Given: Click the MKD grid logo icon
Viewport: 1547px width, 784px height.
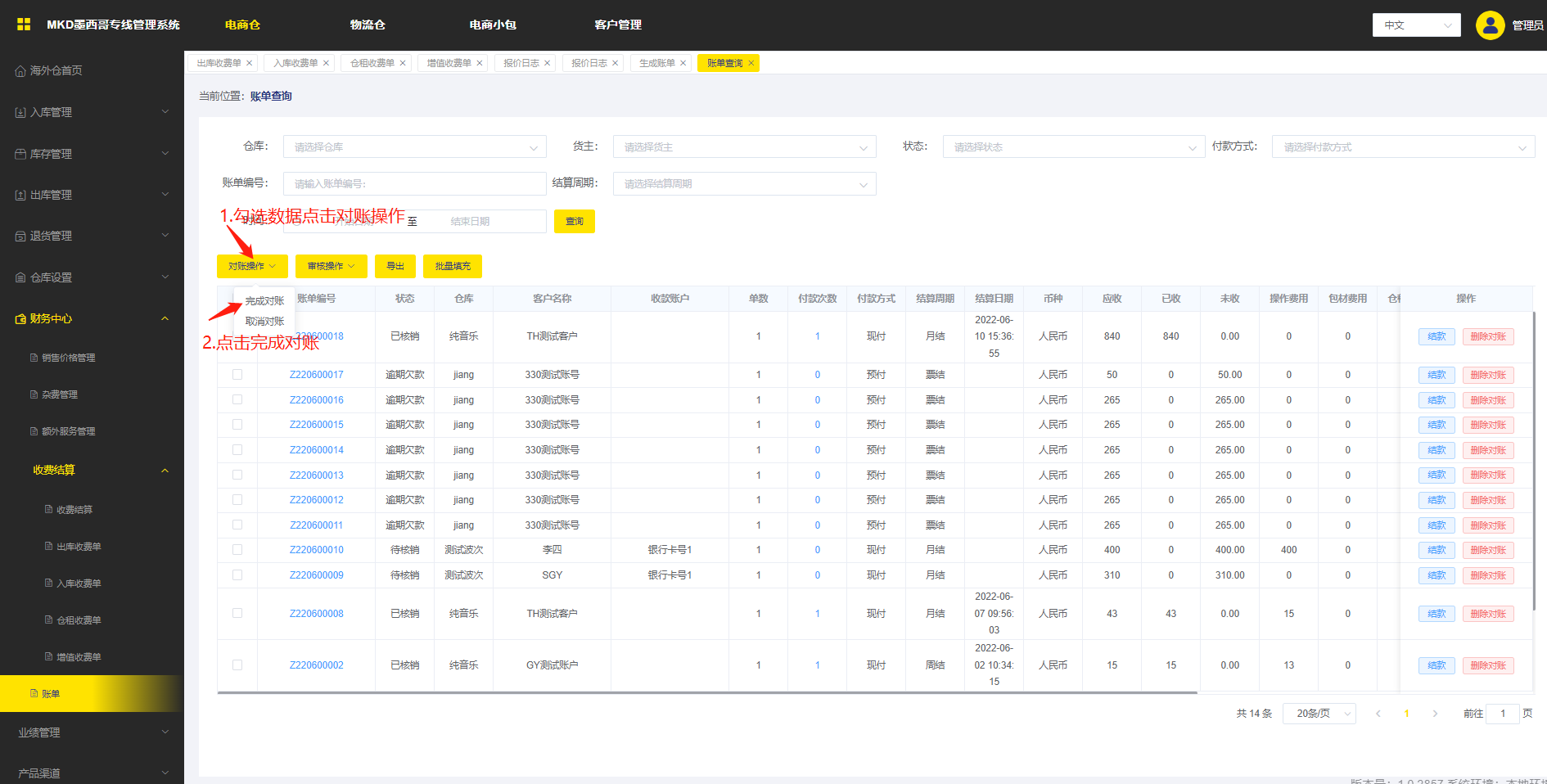Looking at the screenshot, I should pos(24,25).
